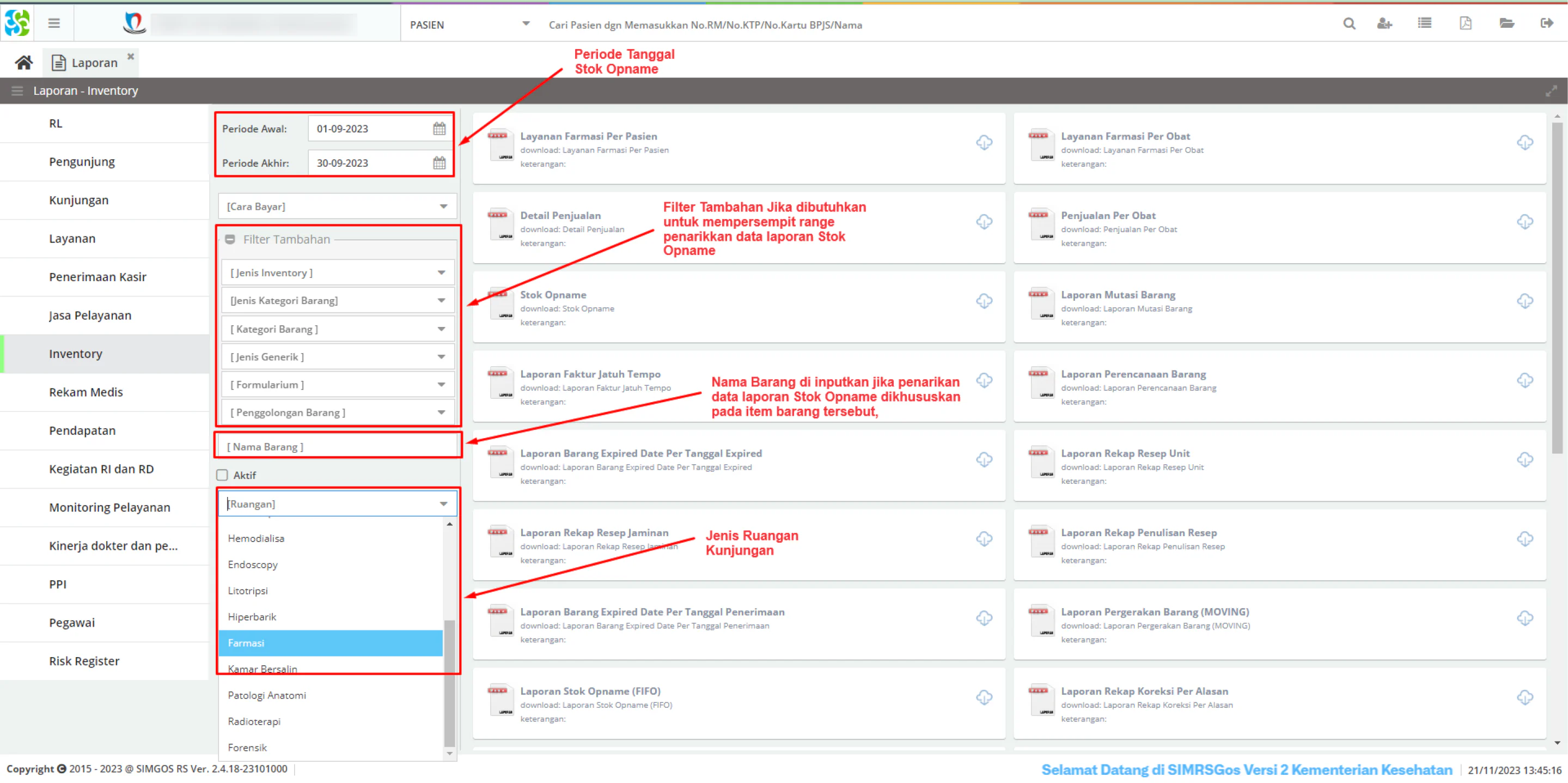The image size is (1568, 783).
Task: Download the Stok Opname report via cloud icon
Action: [984, 301]
